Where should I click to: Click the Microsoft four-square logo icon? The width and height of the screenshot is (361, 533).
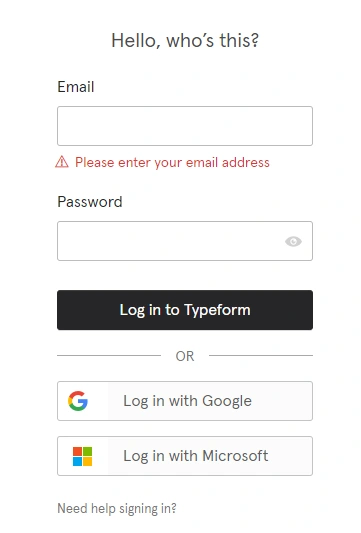click(83, 456)
